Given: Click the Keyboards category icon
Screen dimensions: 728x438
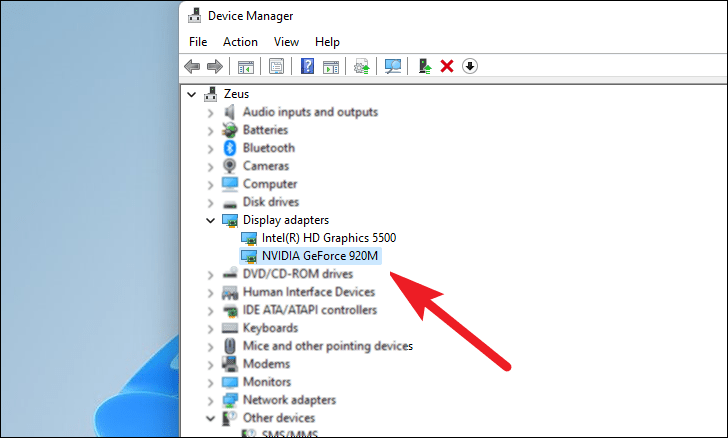Looking at the screenshot, I should (x=230, y=328).
